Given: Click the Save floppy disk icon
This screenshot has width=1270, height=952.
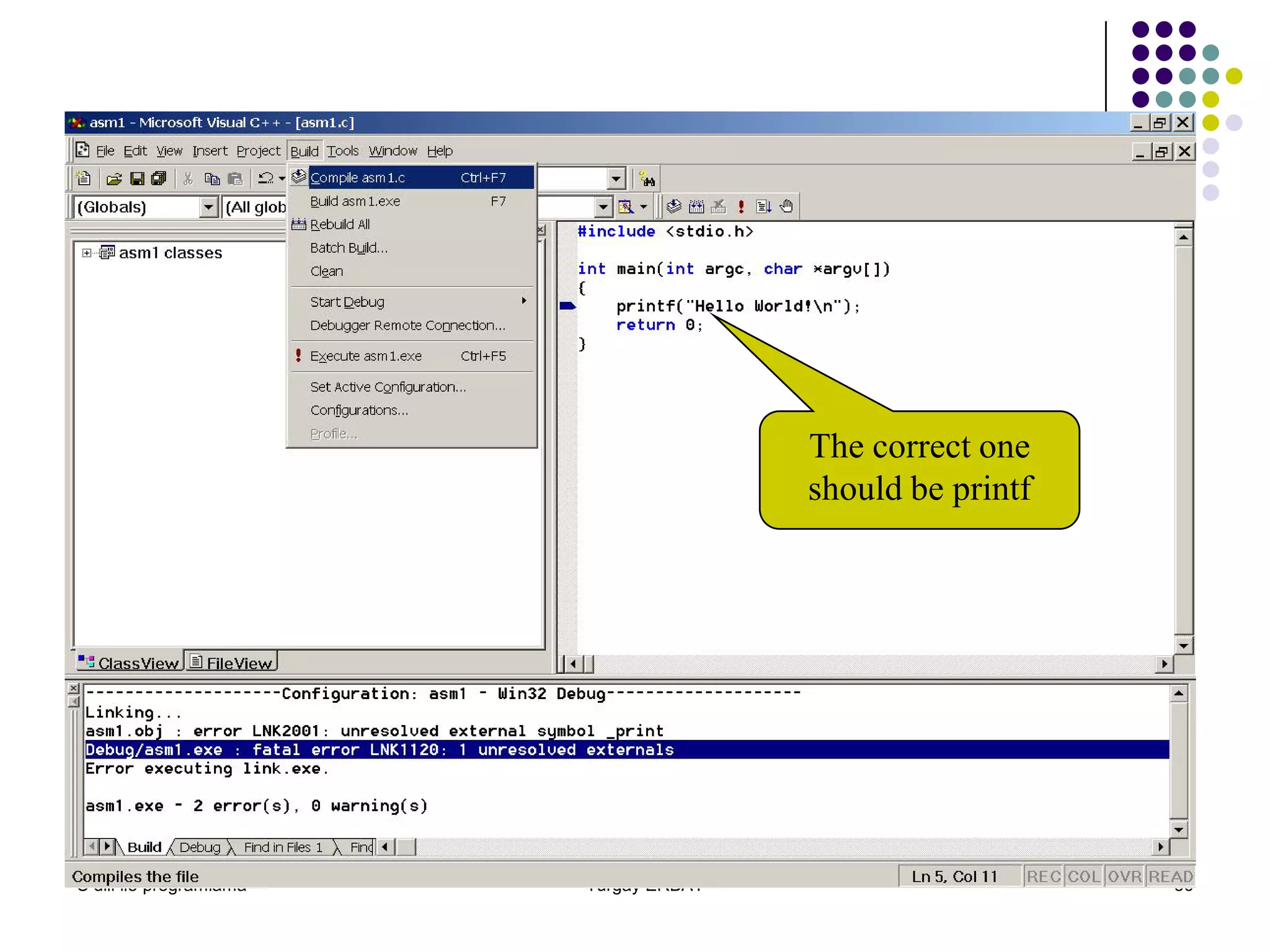Looking at the screenshot, I should click(x=137, y=179).
